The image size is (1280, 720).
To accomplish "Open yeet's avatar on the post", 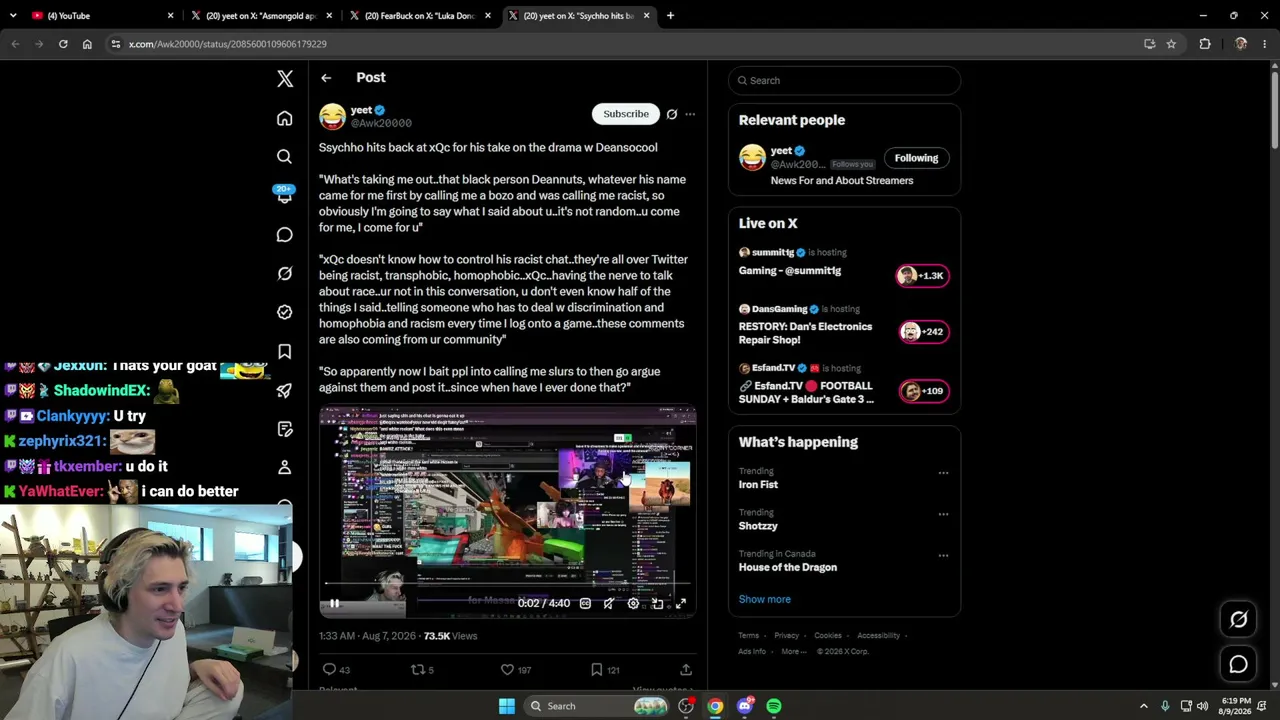I will [x=332, y=117].
